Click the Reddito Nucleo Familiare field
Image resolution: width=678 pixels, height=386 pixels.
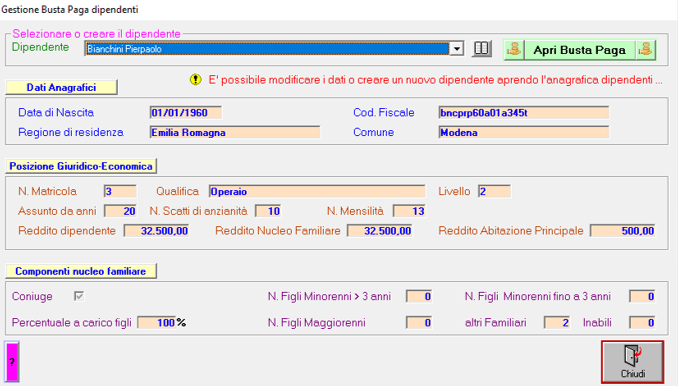point(380,231)
